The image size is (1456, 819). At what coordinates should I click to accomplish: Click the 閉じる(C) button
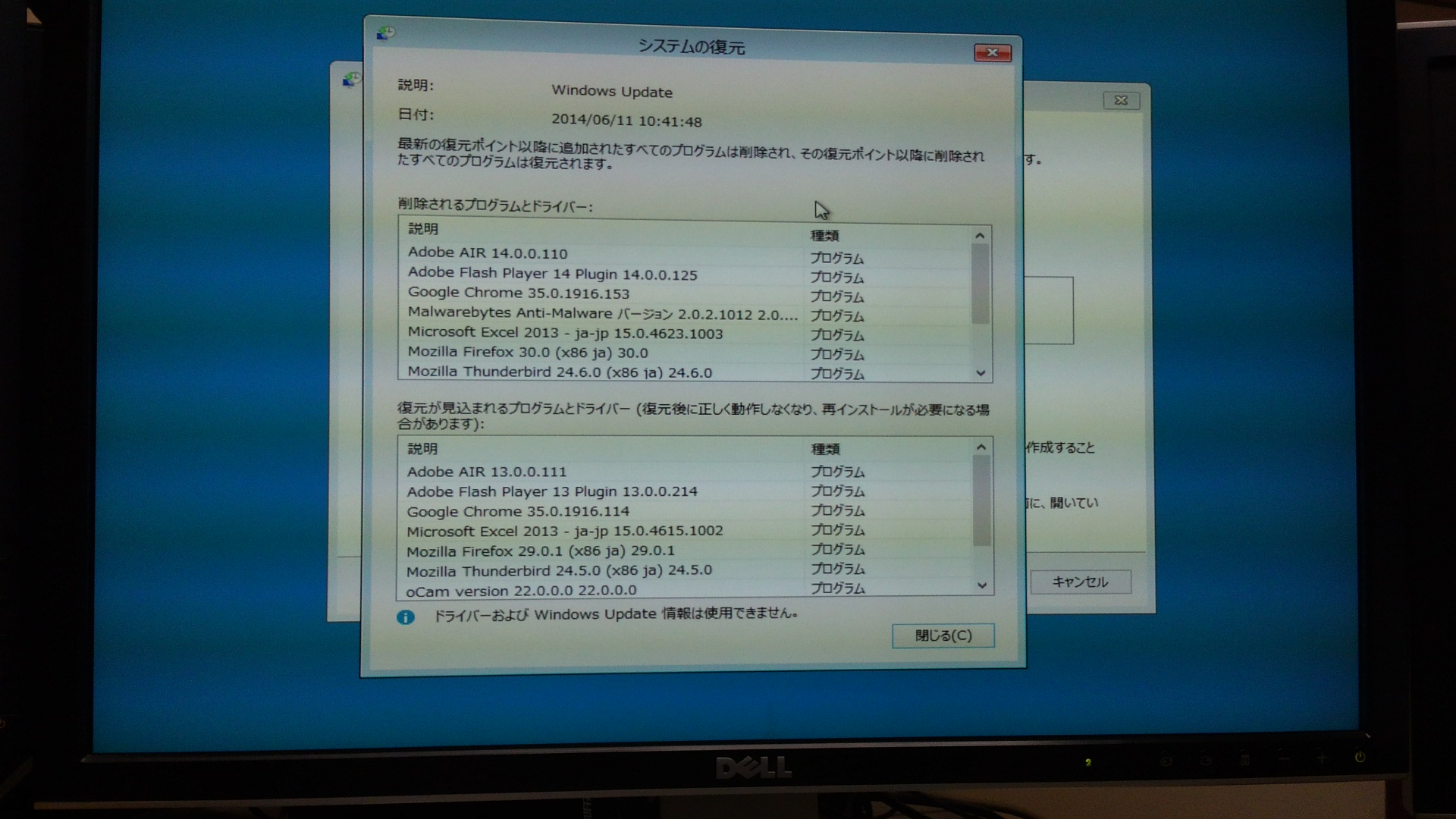pos(943,635)
